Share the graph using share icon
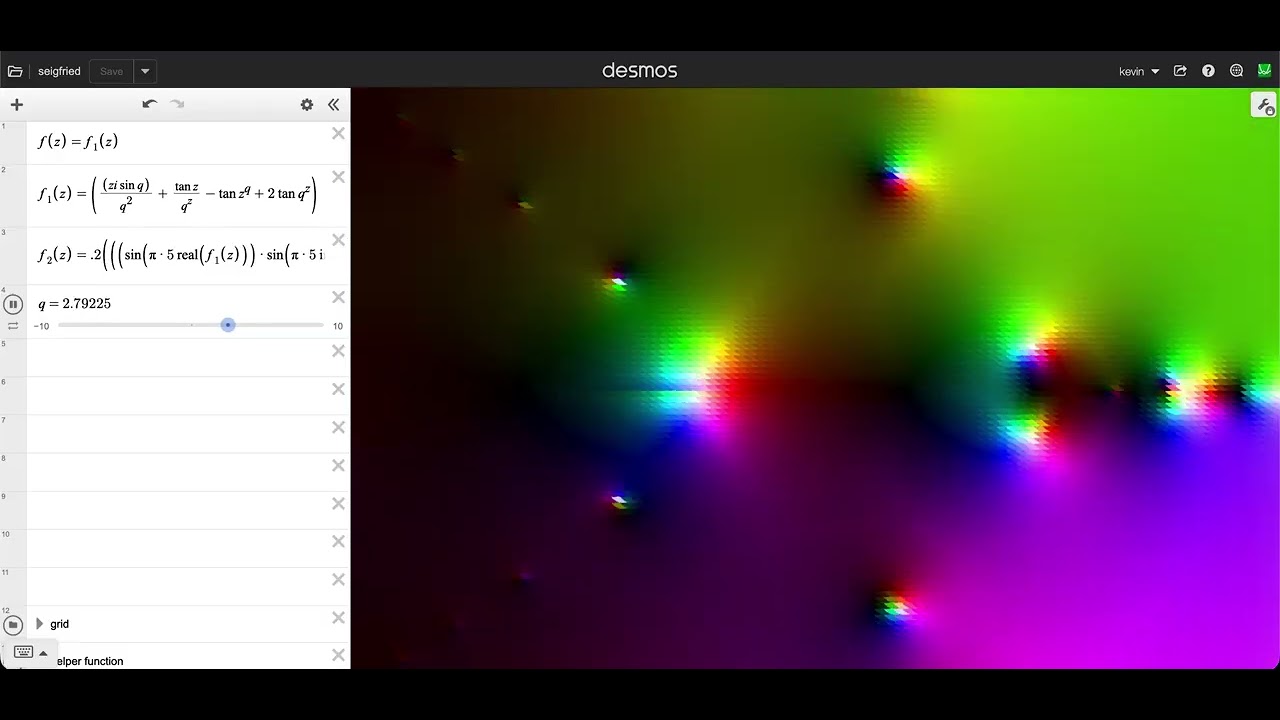The width and height of the screenshot is (1280, 720). (1180, 71)
